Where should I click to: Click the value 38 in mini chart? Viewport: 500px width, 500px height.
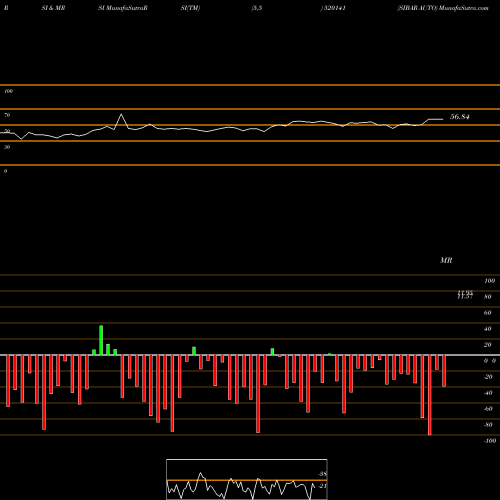[x=322, y=474]
